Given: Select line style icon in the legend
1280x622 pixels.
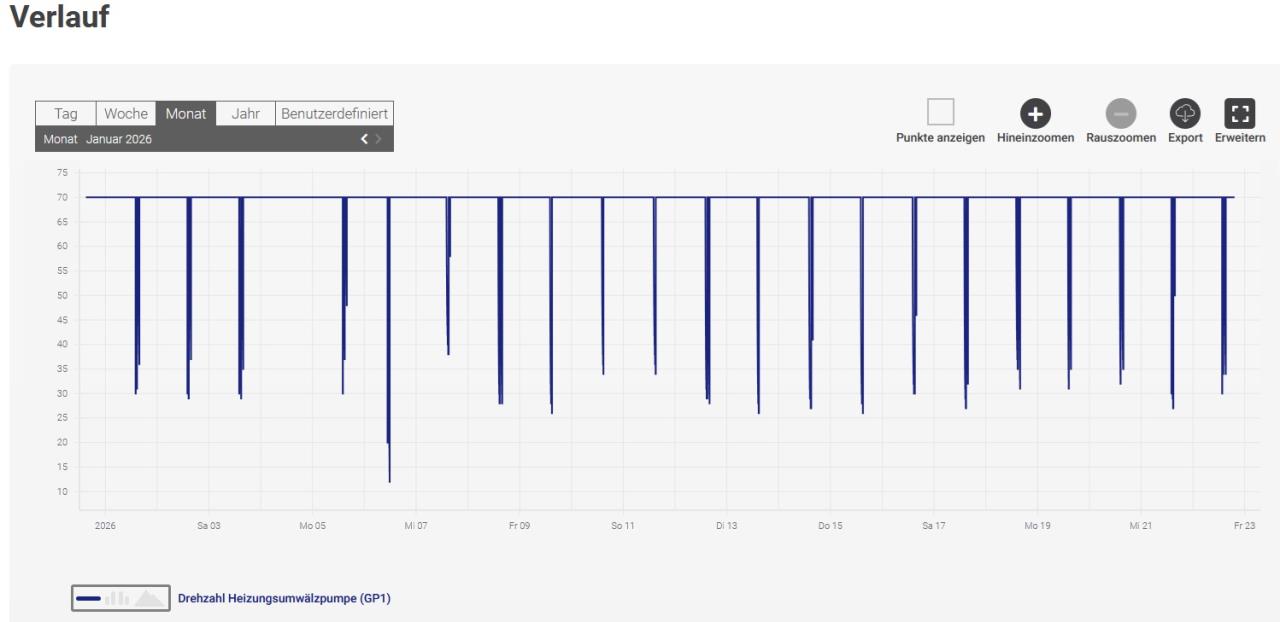Looking at the screenshot, I should point(88,598).
